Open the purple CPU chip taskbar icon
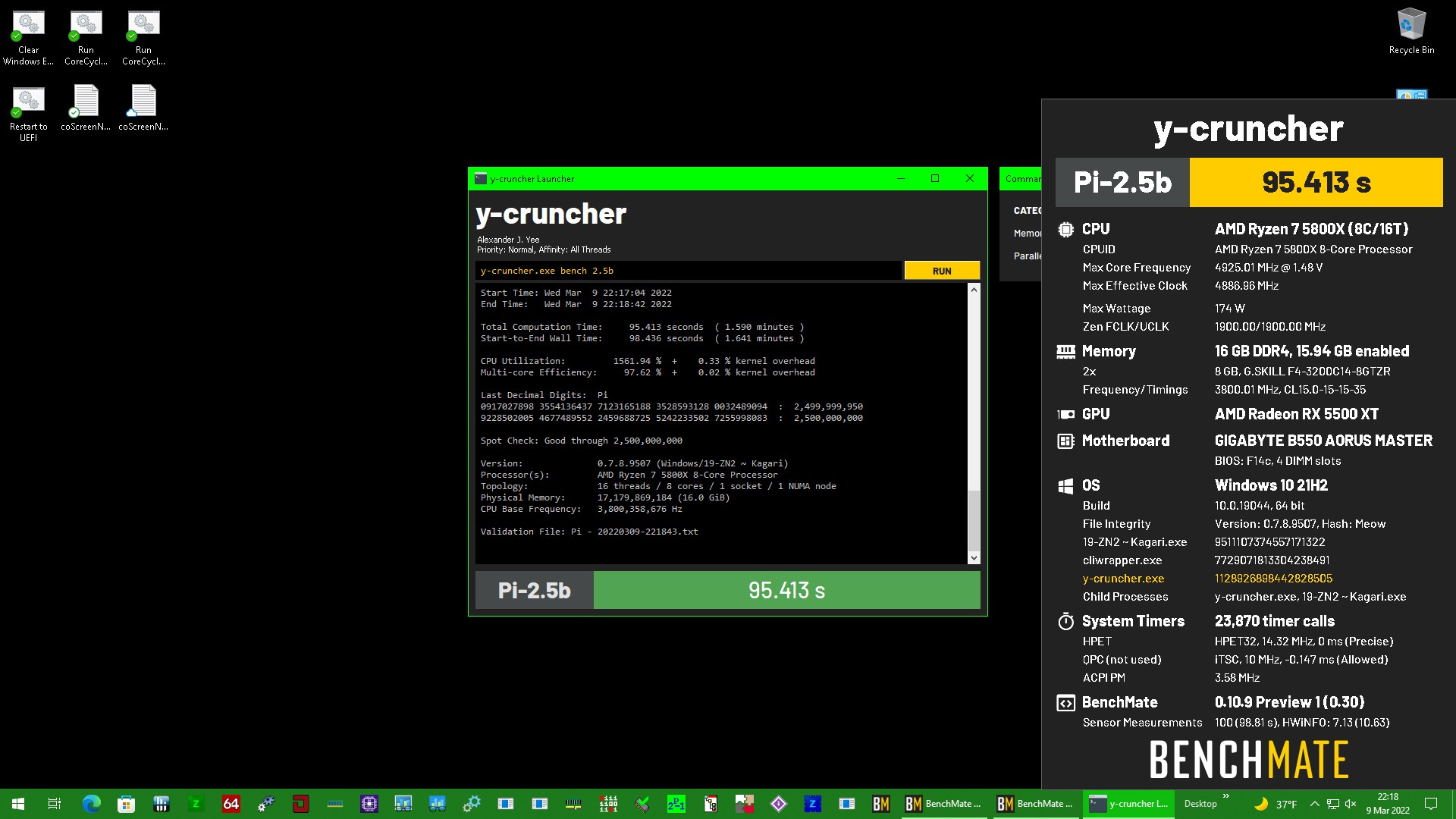The image size is (1456, 819). click(x=369, y=804)
